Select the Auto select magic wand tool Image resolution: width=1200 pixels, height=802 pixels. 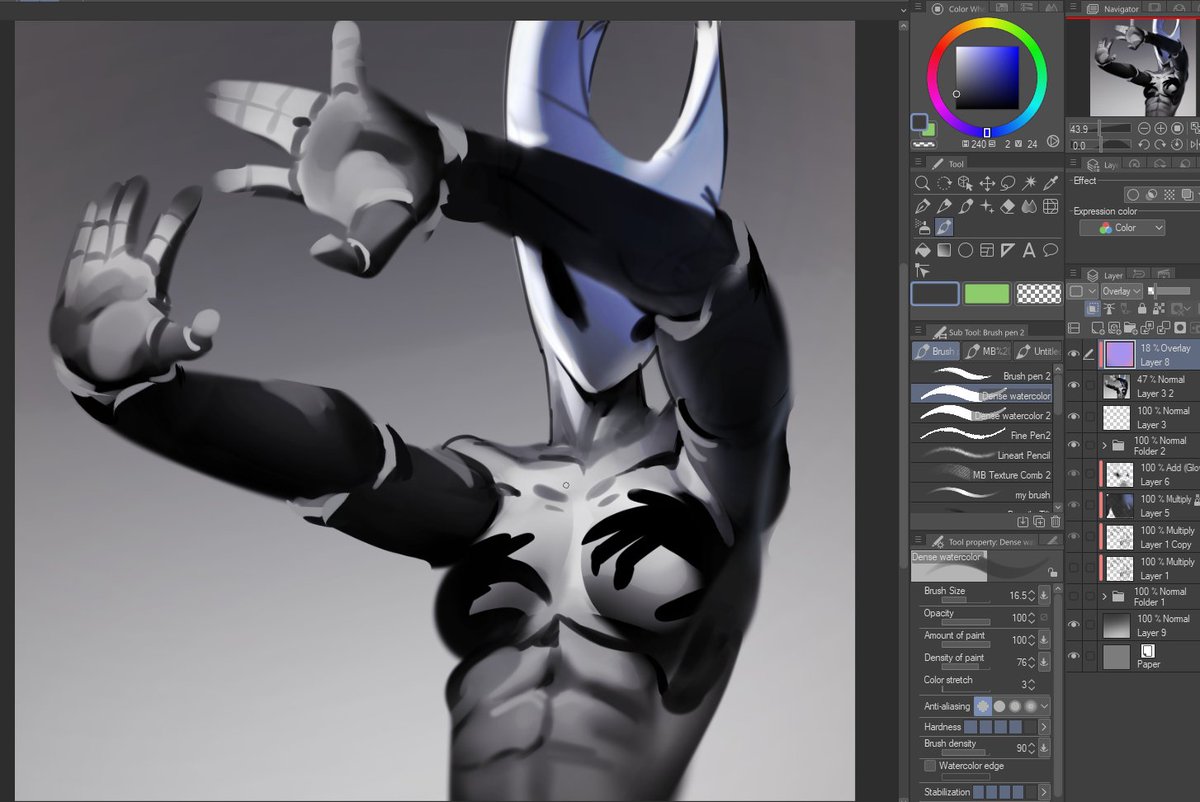tap(1029, 183)
